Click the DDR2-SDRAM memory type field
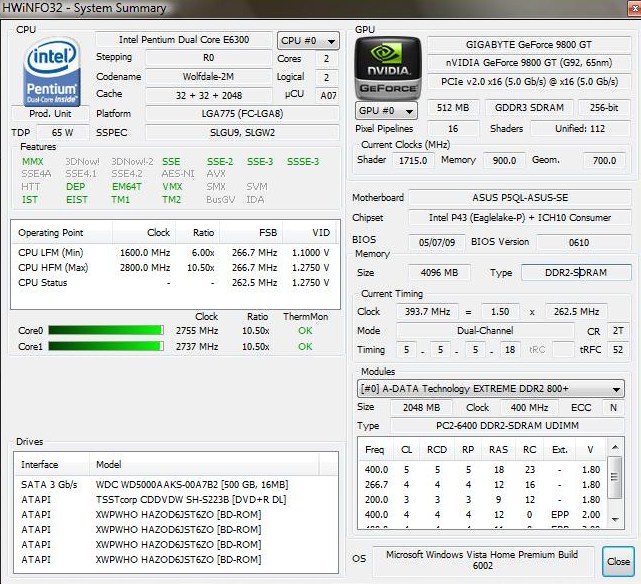 [x=576, y=273]
